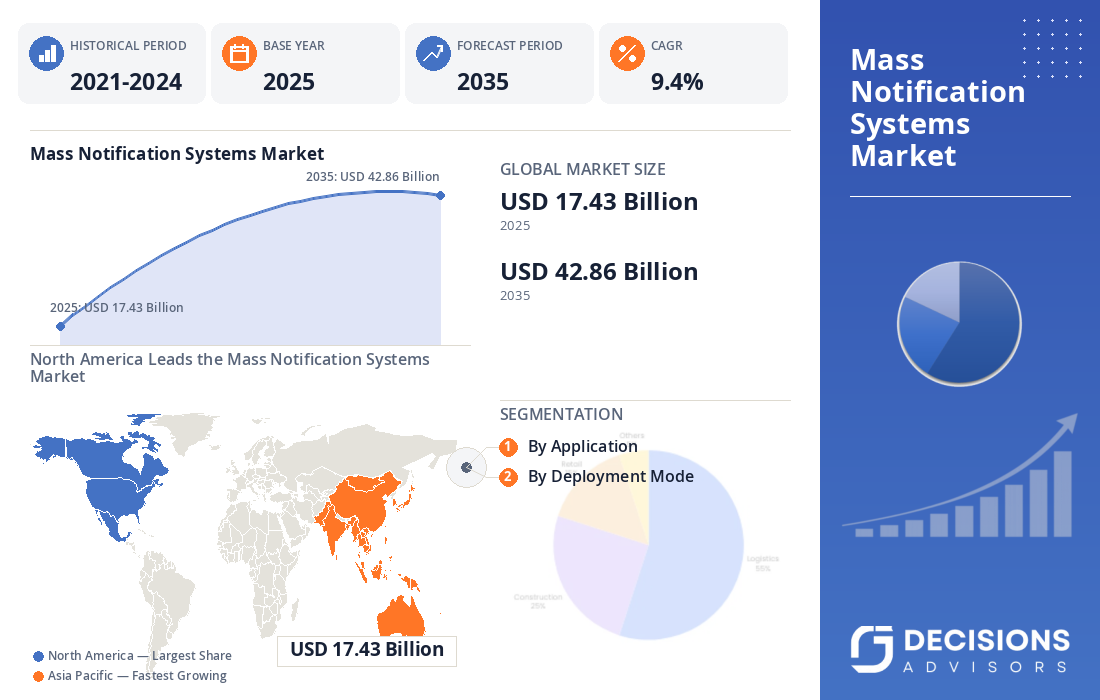Click the 'Mass Notification Systems Market' chart title

(x=177, y=154)
